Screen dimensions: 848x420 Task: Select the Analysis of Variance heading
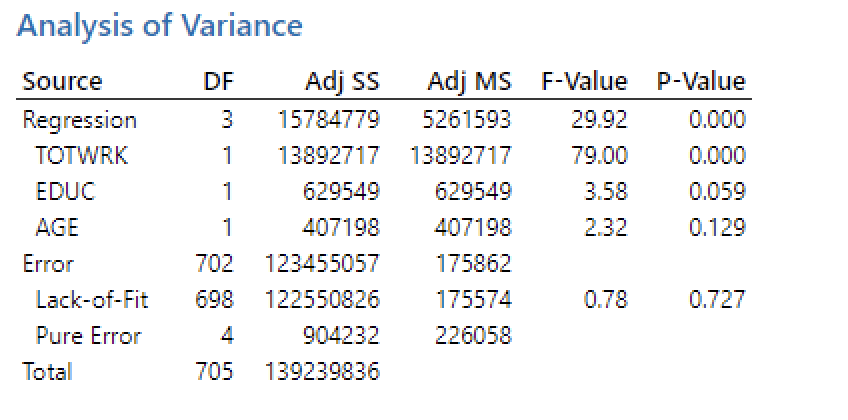tap(160, 25)
